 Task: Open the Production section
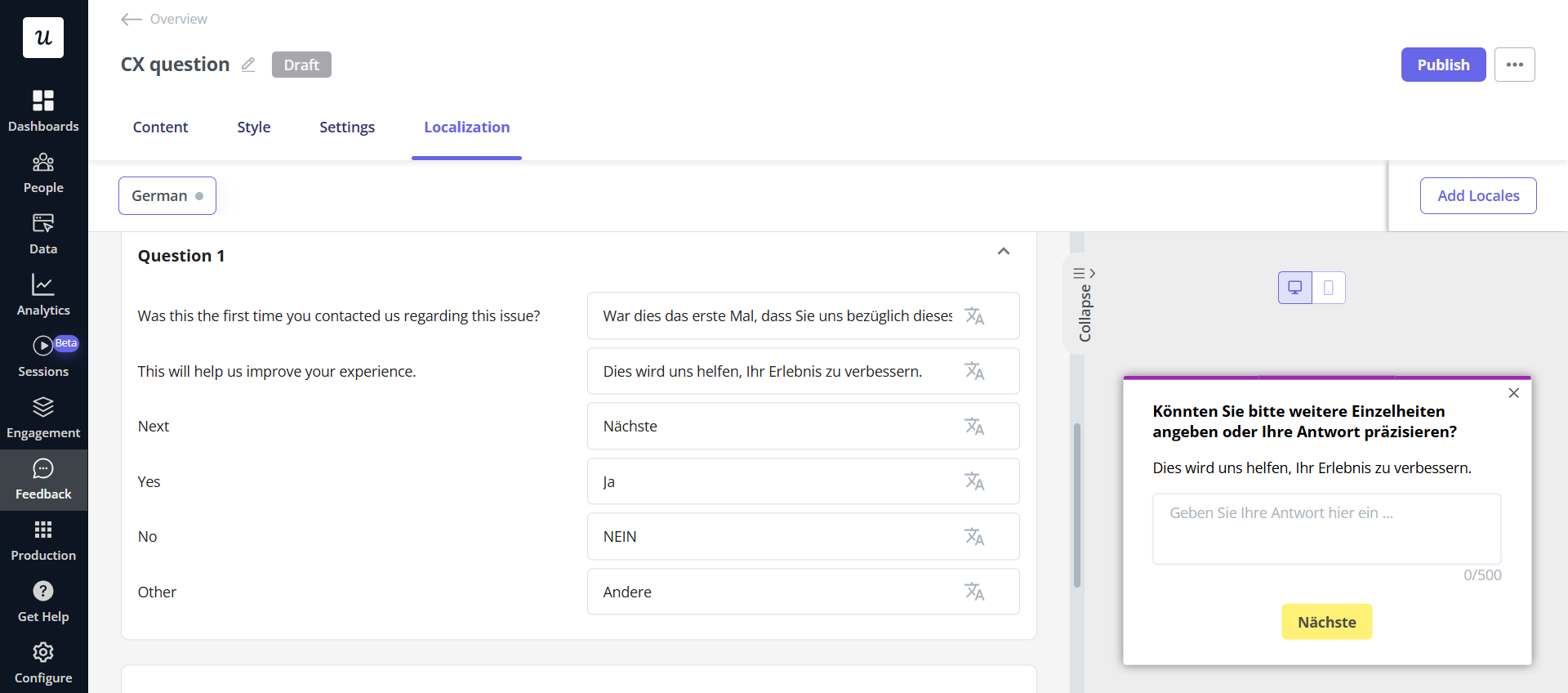[43, 541]
